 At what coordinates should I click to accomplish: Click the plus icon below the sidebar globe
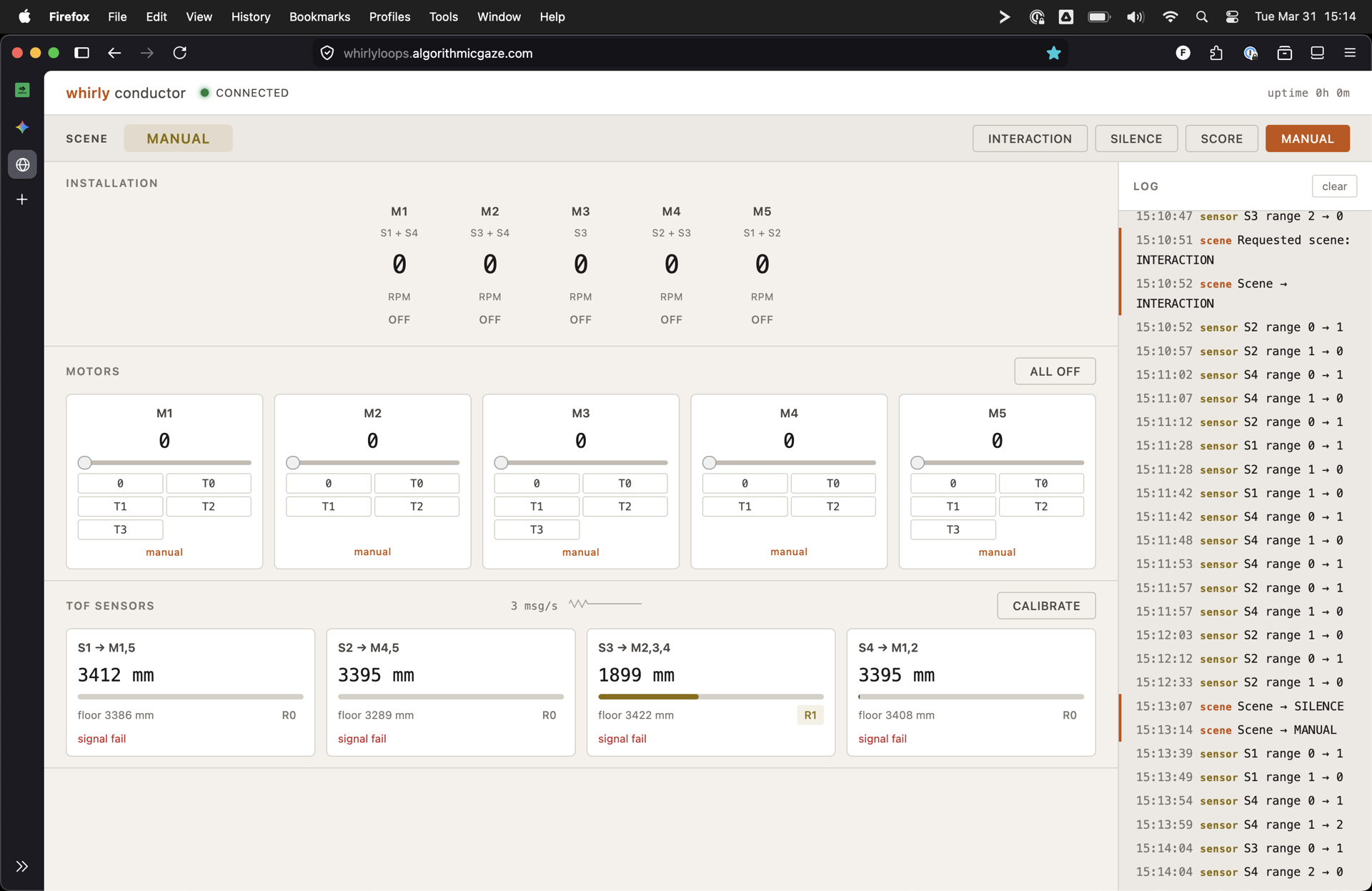click(22, 199)
